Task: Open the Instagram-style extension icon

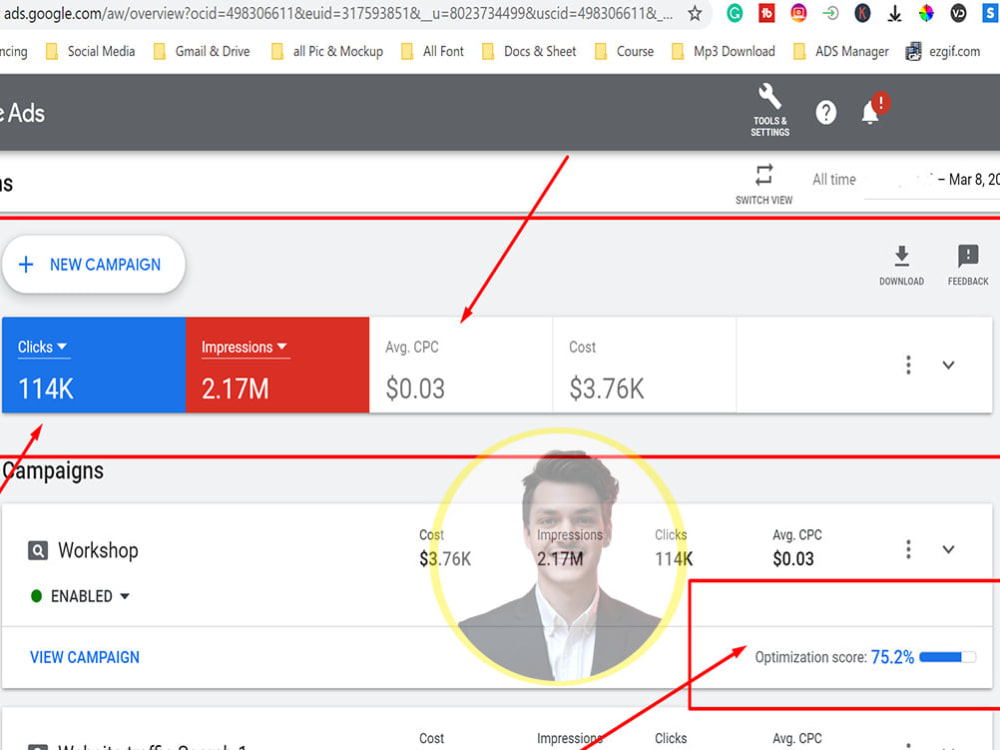Action: tap(798, 13)
